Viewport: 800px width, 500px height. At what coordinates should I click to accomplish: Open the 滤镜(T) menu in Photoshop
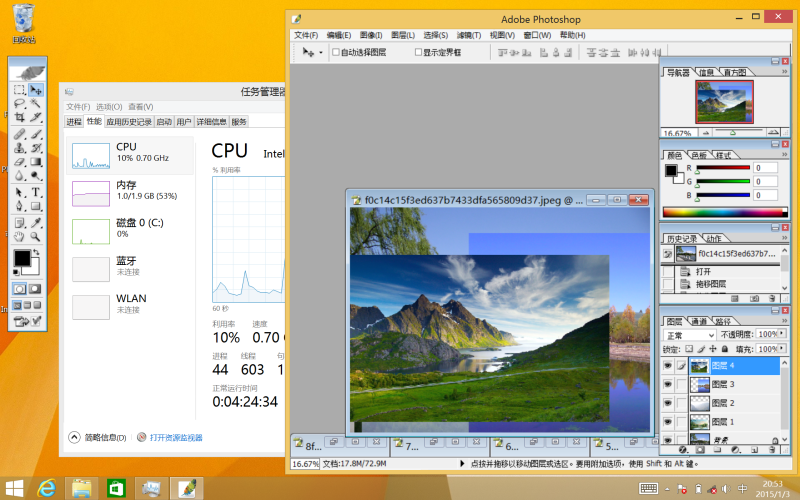point(469,35)
